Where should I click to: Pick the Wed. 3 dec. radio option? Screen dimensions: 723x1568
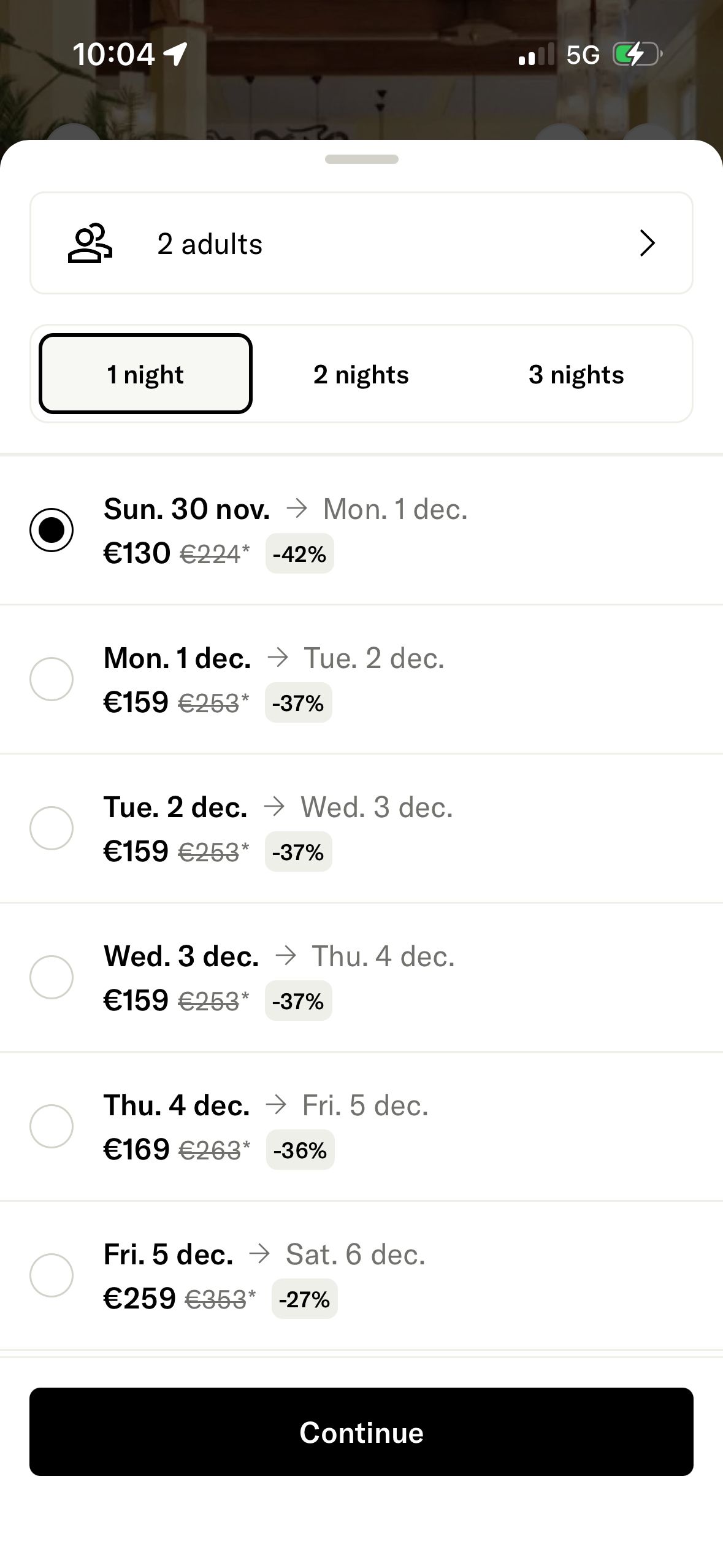coord(52,977)
